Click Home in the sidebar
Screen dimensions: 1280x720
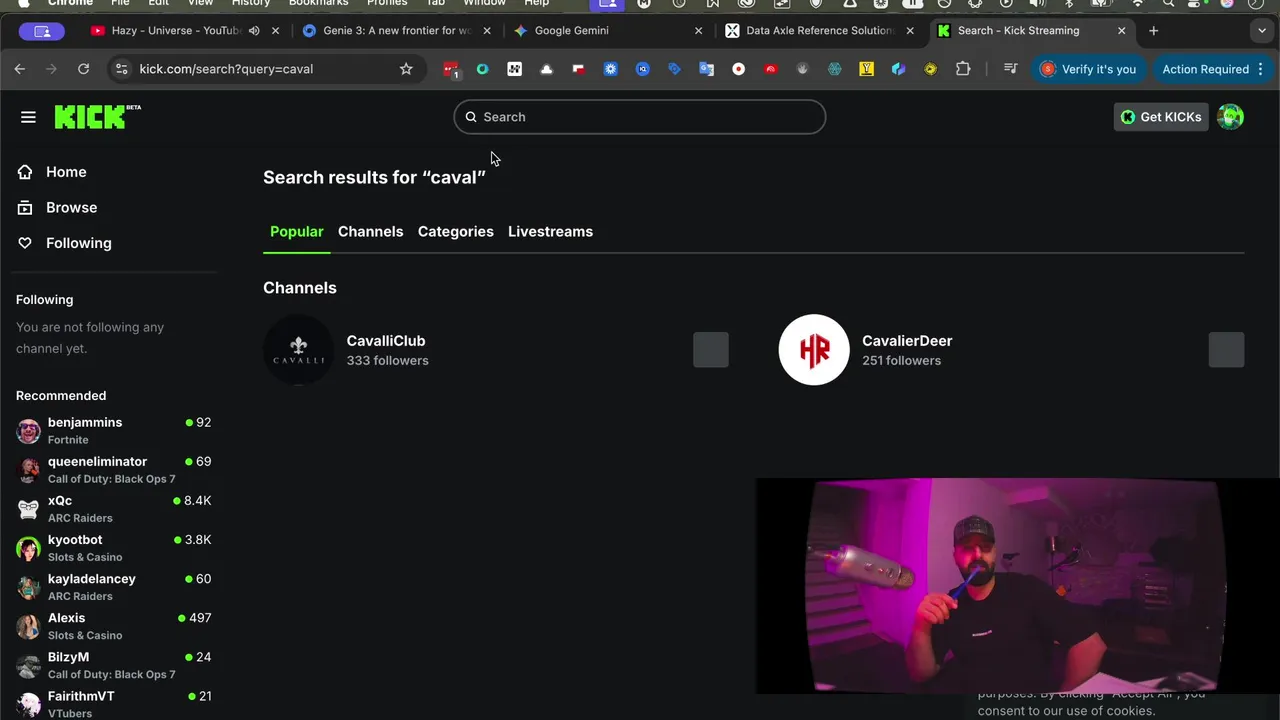(x=66, y=172)
